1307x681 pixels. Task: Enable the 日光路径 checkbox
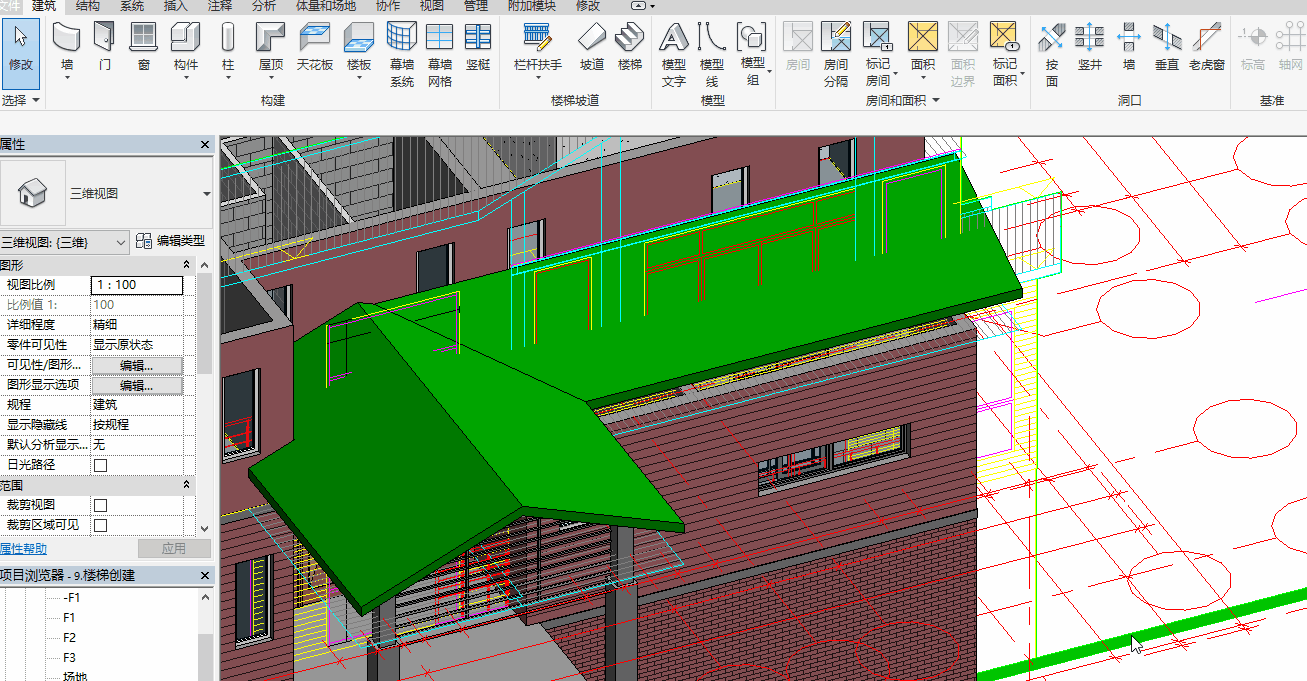(x=100, y=465)
